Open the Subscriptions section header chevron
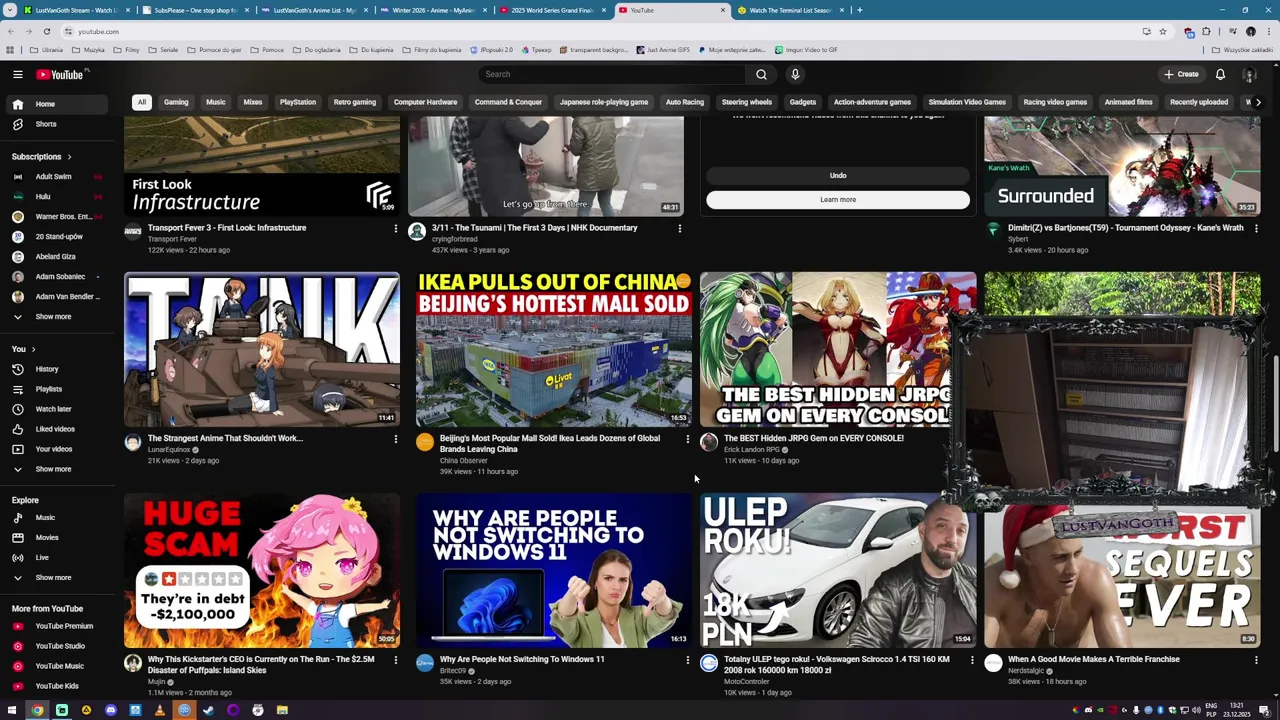Image resolution: width=1280 pixels, height=720 pixels. tap(70, 157)
